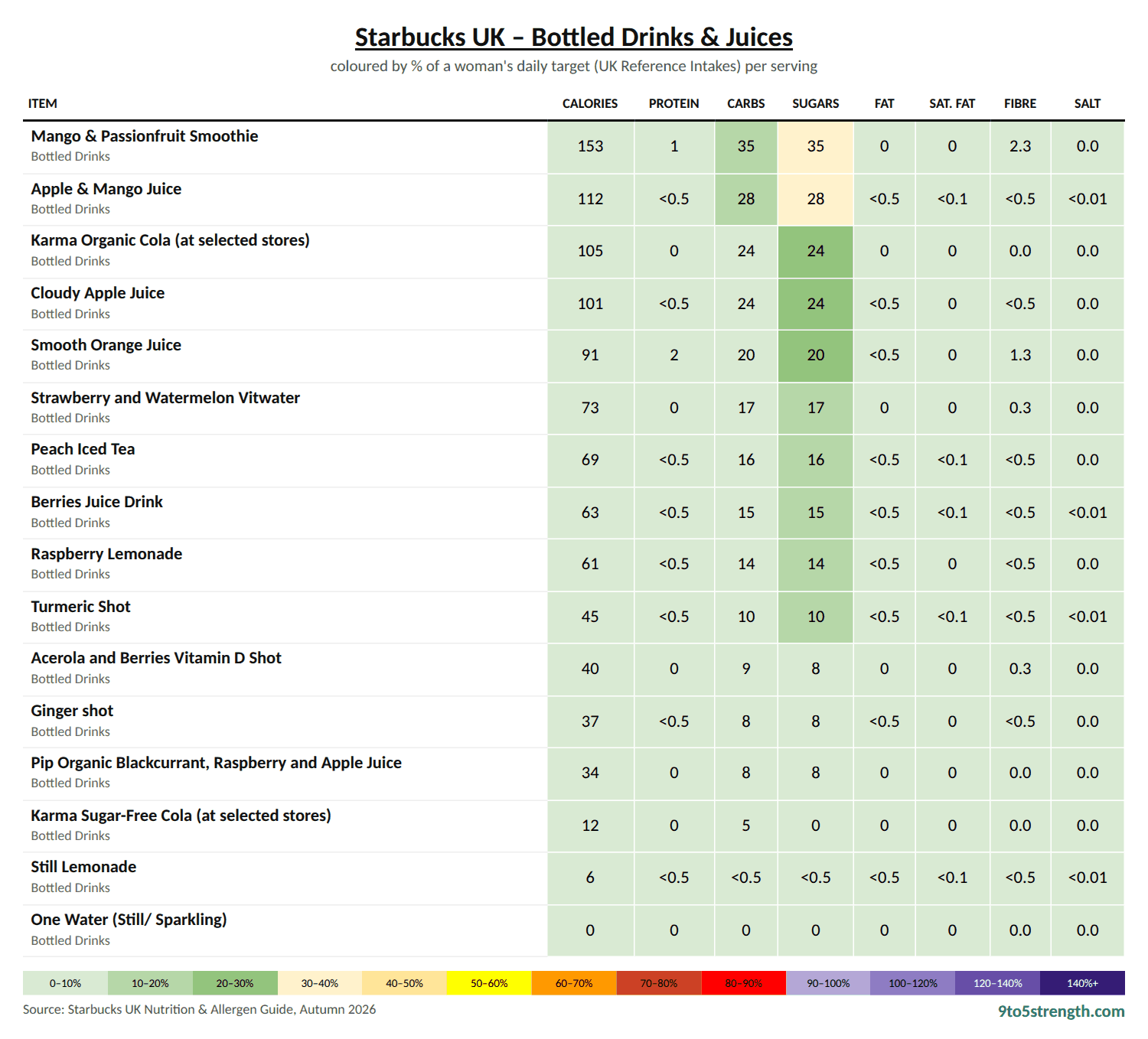The image size is (1148, 1039).
Task: Click the CALORIES column header
Action: click(x=590, y=103)
